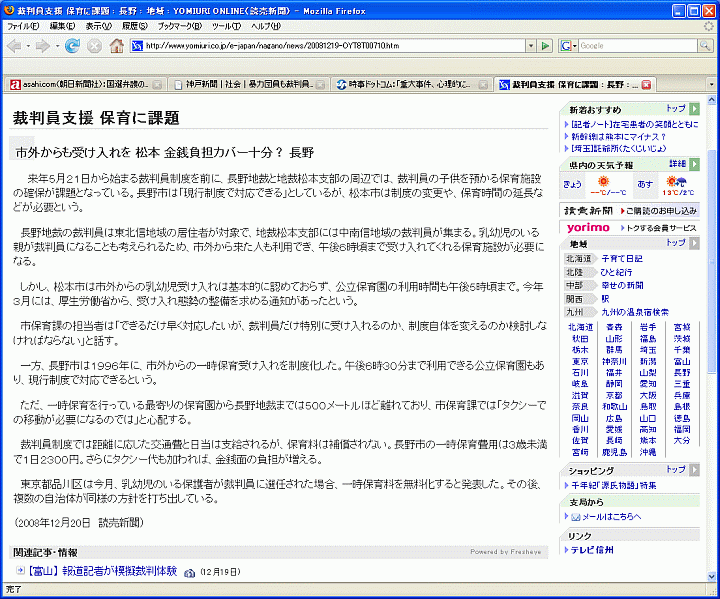Close the 時事ドットコム tab
The width and height of the screenshot is (720, 599).
[x=483, y=85]
